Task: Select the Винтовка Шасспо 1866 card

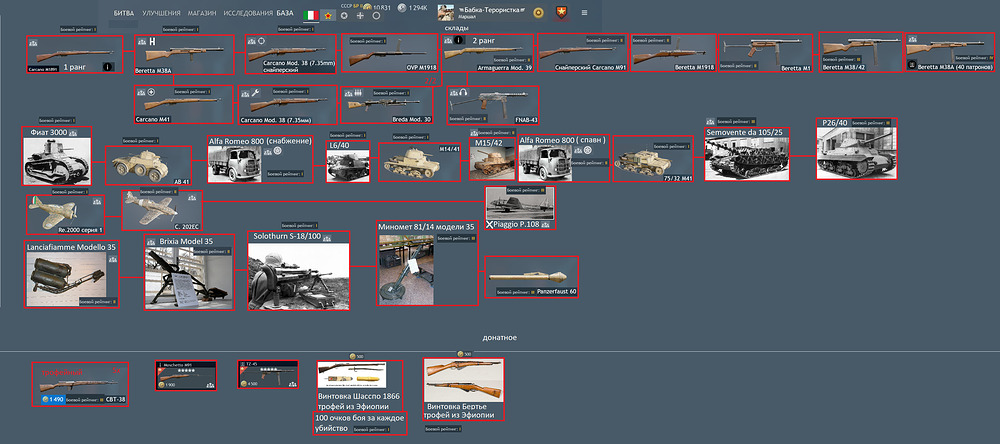Action: click(360, 387)
